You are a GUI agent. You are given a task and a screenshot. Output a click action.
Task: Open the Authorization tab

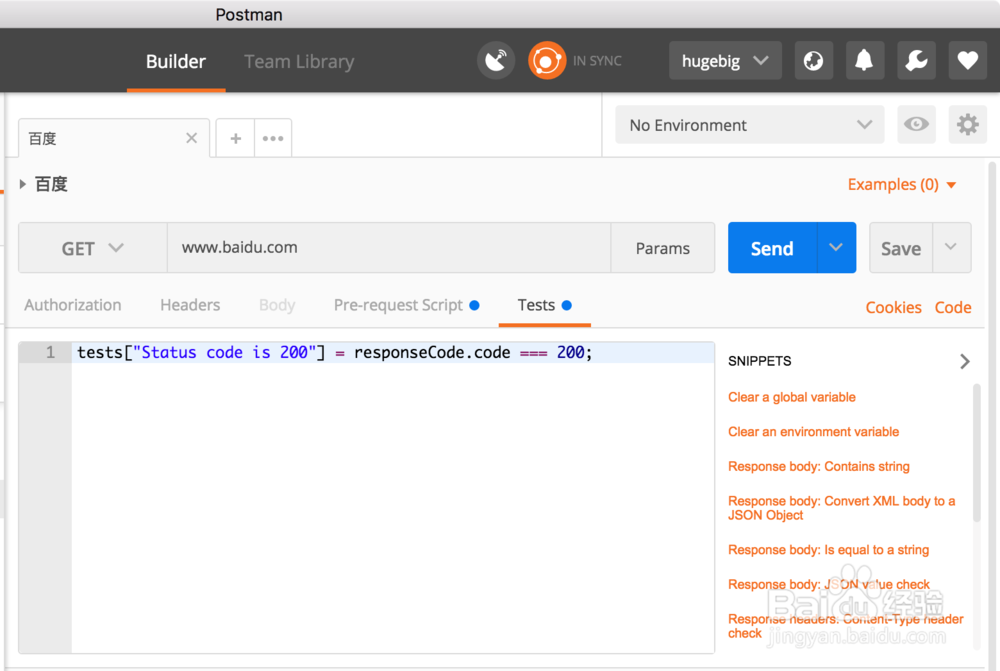click(x=73, y=306)
